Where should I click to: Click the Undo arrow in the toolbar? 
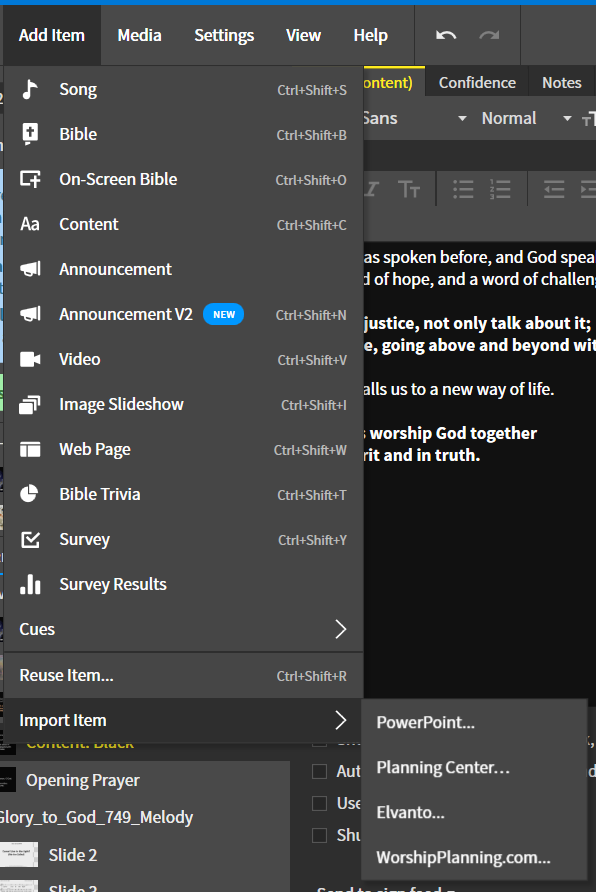(x=445, y=35)
